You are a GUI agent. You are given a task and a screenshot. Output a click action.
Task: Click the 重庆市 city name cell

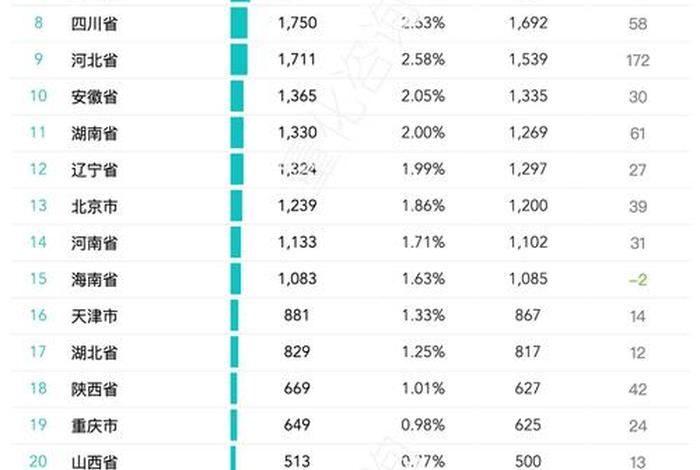[96, 426]
